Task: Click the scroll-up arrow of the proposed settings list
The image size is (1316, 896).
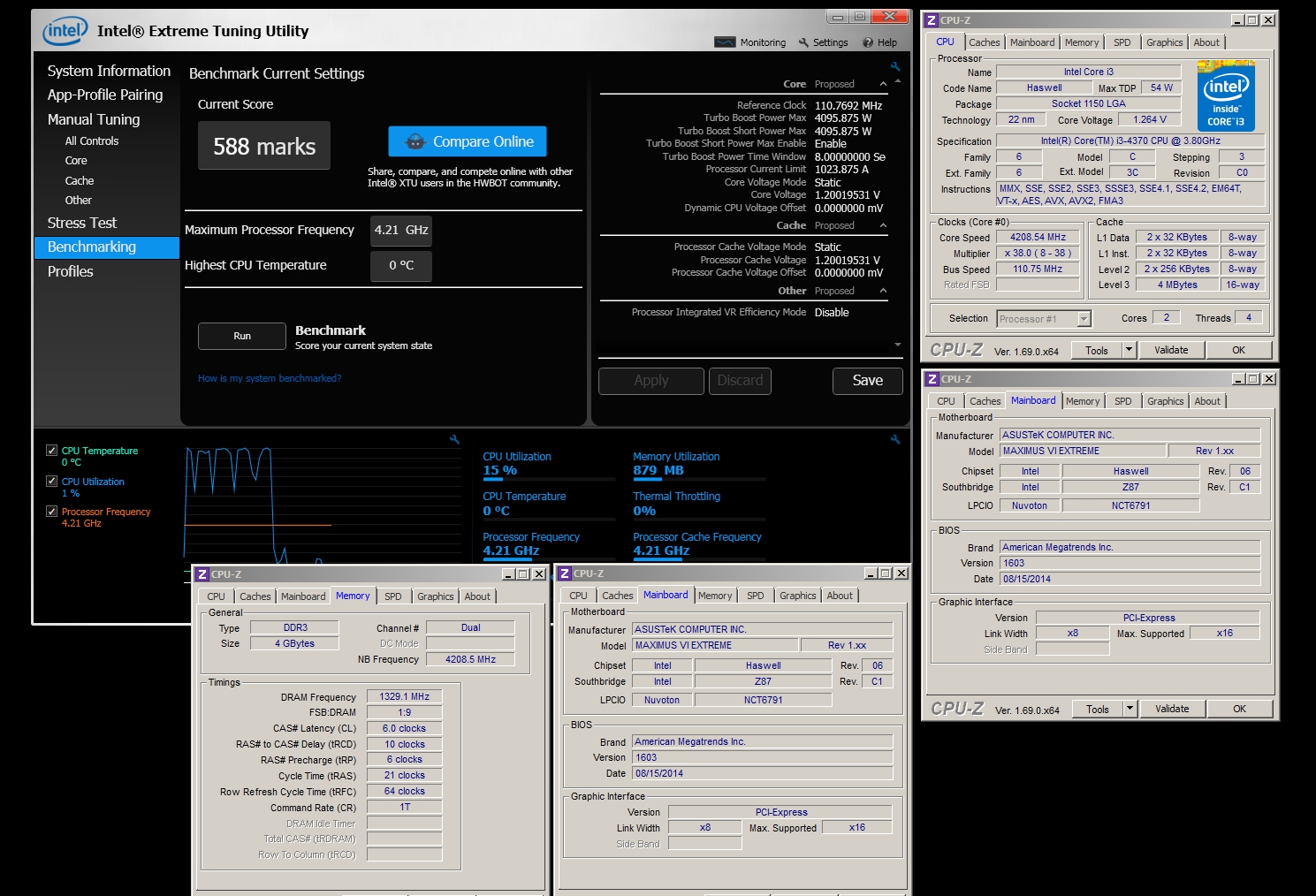Action: coord(898,81)
